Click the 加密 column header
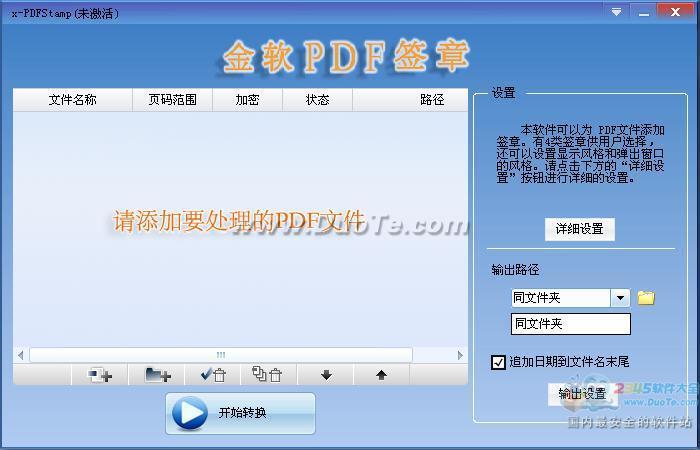 click(247, 100)
